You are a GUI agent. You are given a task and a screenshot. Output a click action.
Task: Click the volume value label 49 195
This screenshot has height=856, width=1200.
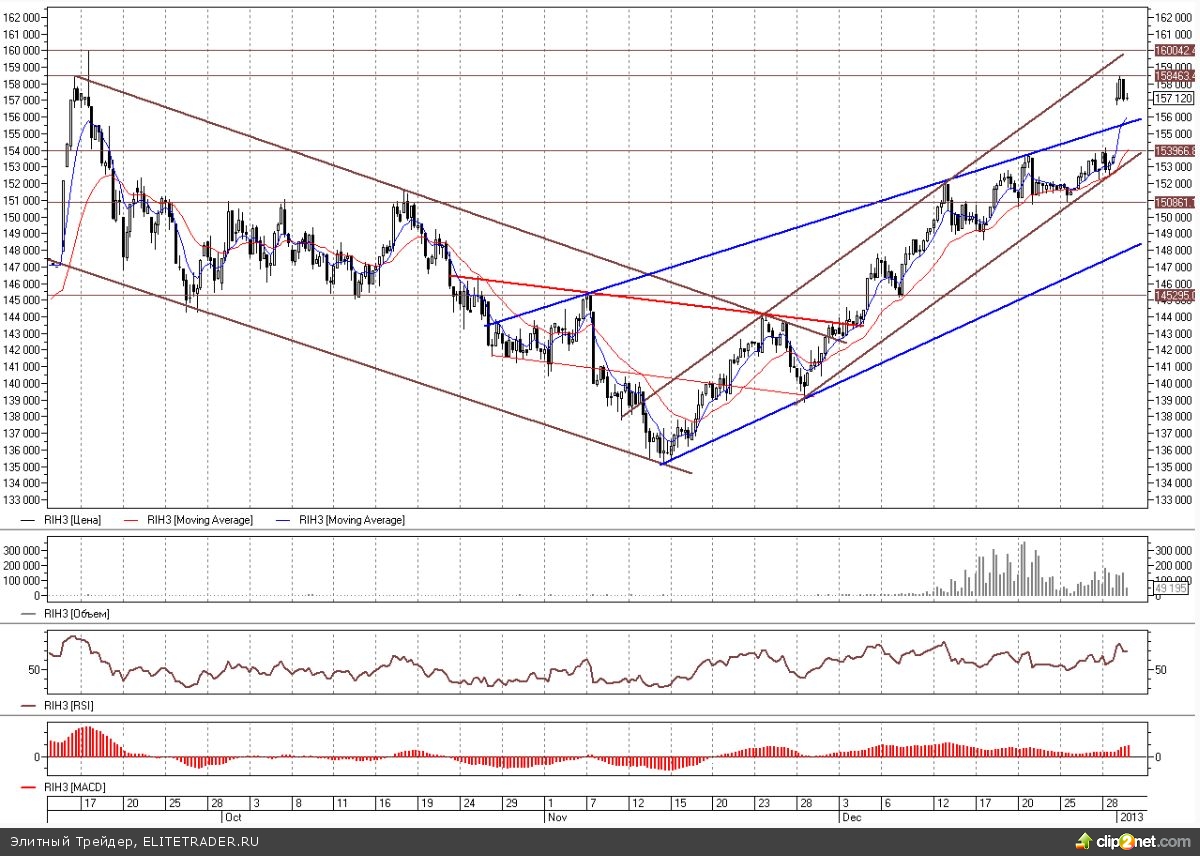[x=1171, y=589]
